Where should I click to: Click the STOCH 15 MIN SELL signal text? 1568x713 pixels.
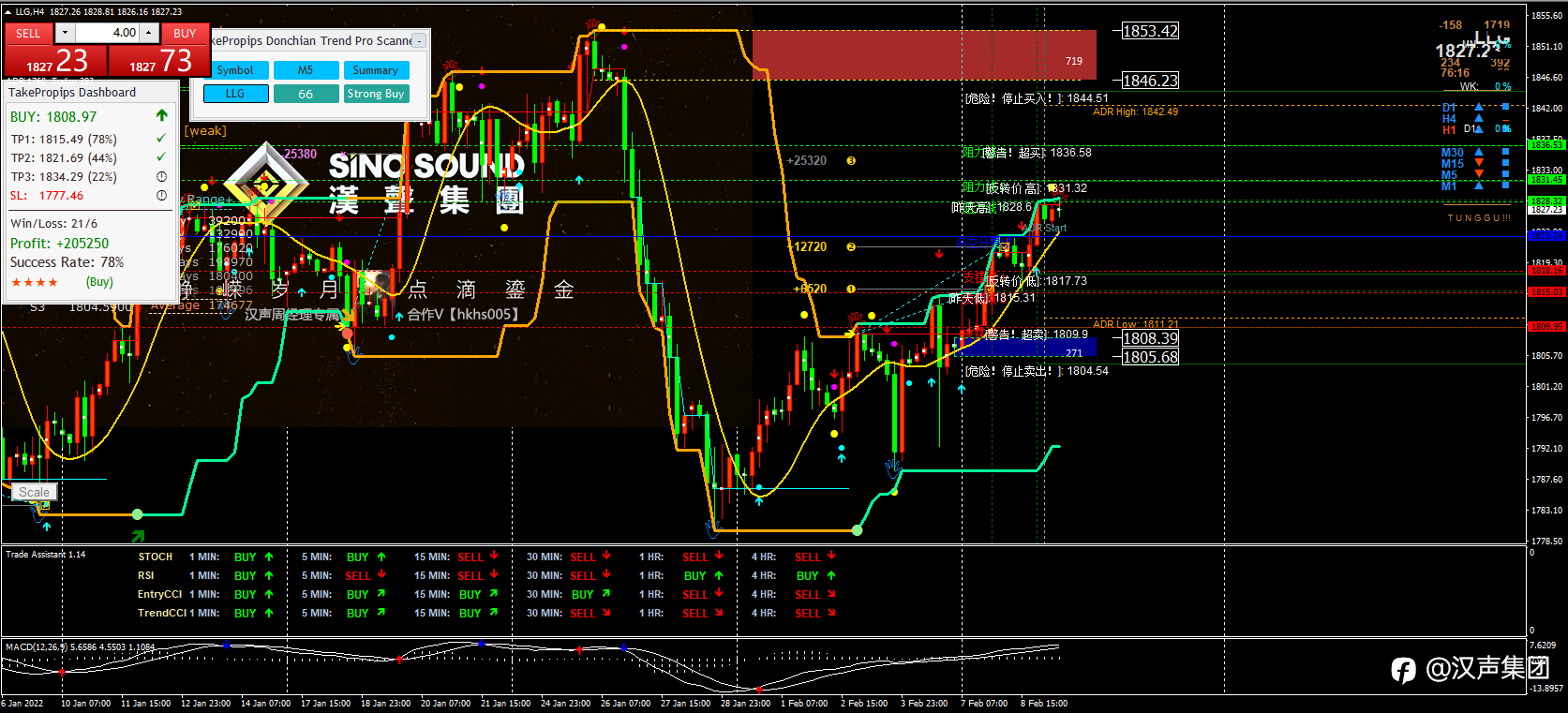(x=470, y=557)
